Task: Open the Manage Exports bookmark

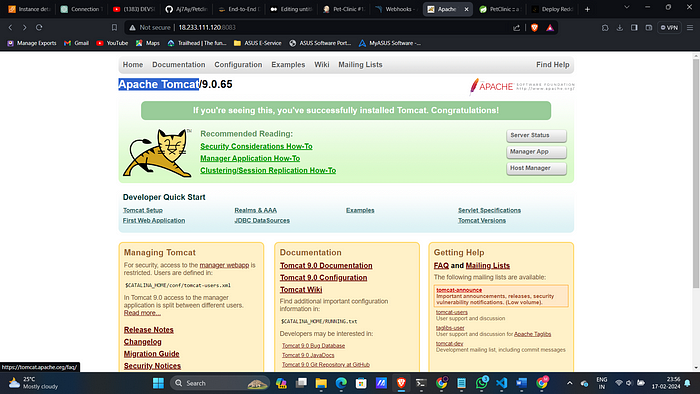Action: click(32, 43)
